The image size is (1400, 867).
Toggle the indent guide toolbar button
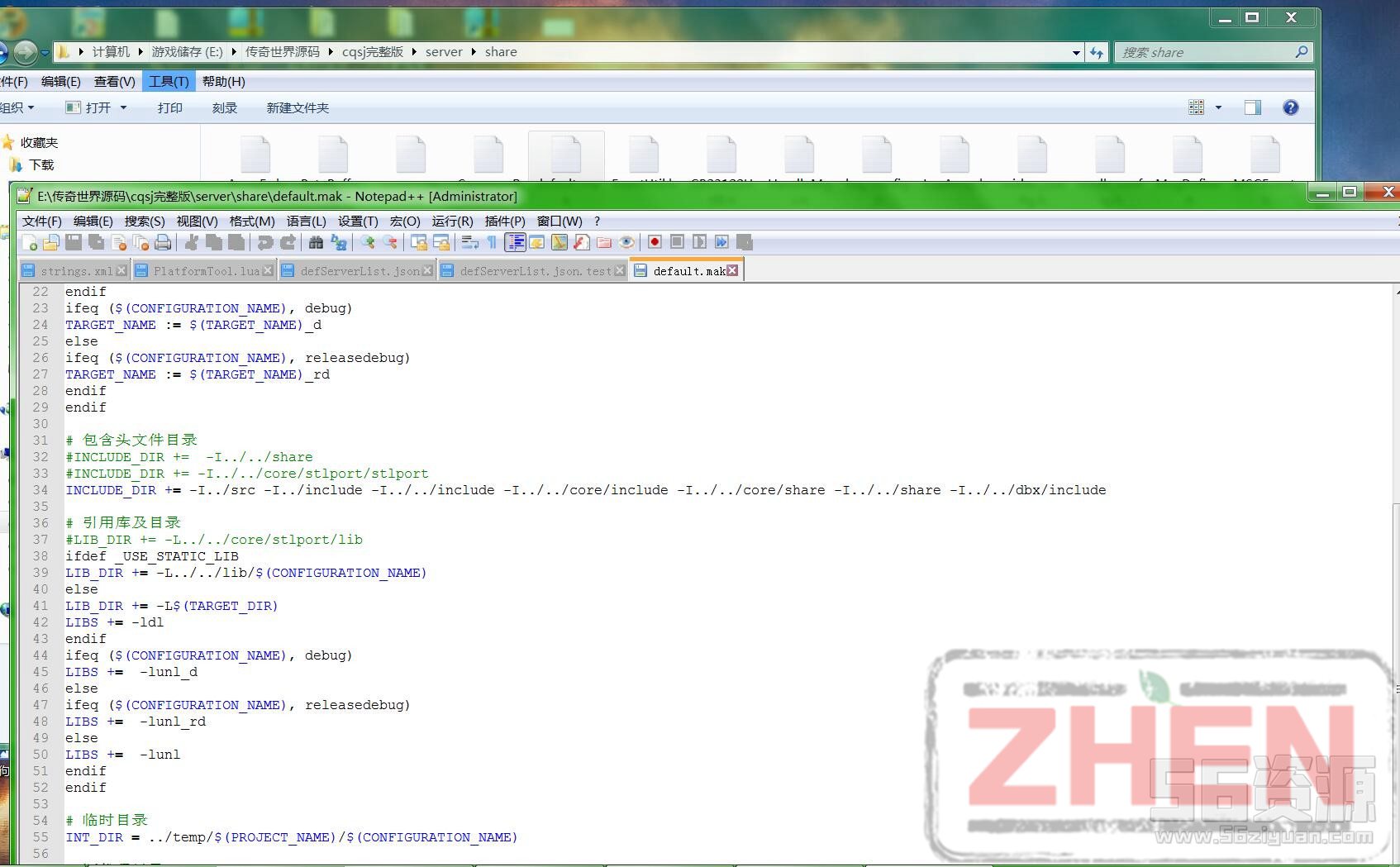coord(515,242)
